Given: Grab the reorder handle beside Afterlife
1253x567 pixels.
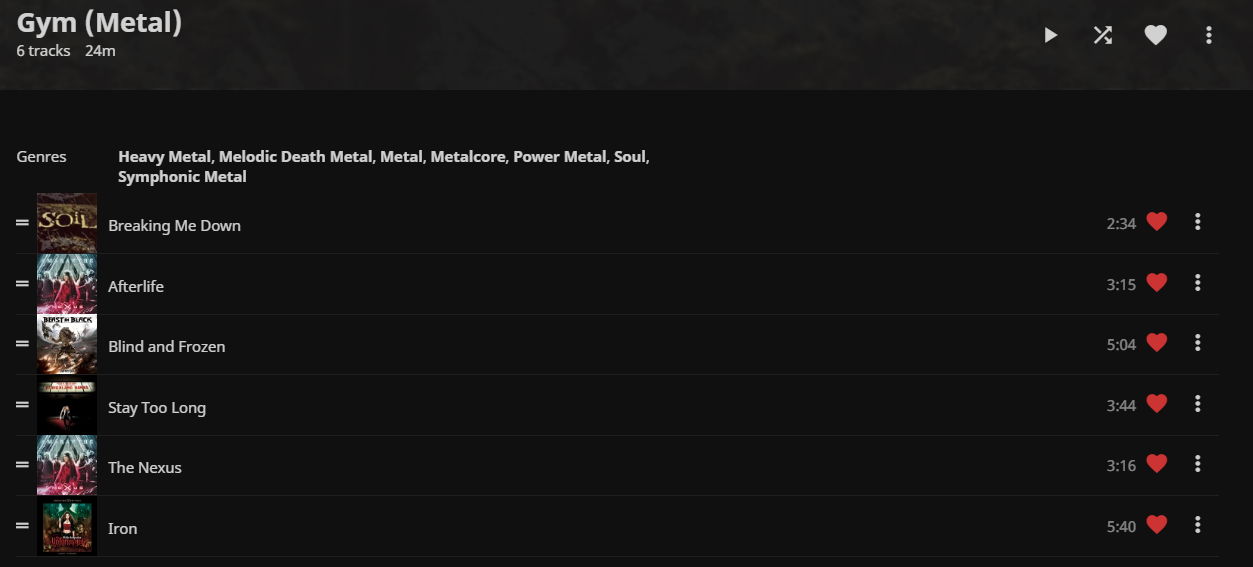Looking at the screenshot, I should [x=22, y=284].
